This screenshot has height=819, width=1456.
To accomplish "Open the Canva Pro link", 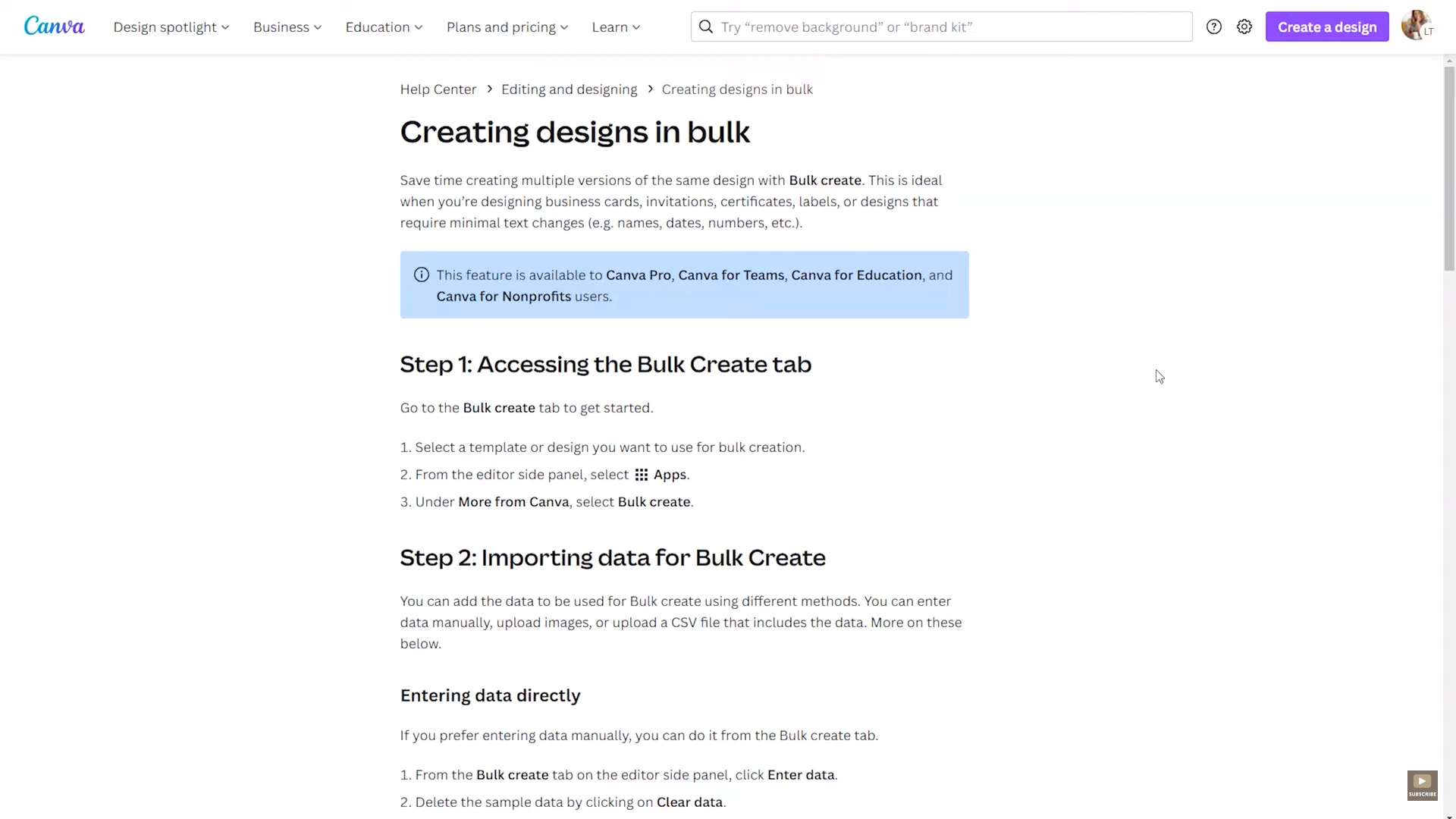I will pyautogui.click(x=638, y=275).
